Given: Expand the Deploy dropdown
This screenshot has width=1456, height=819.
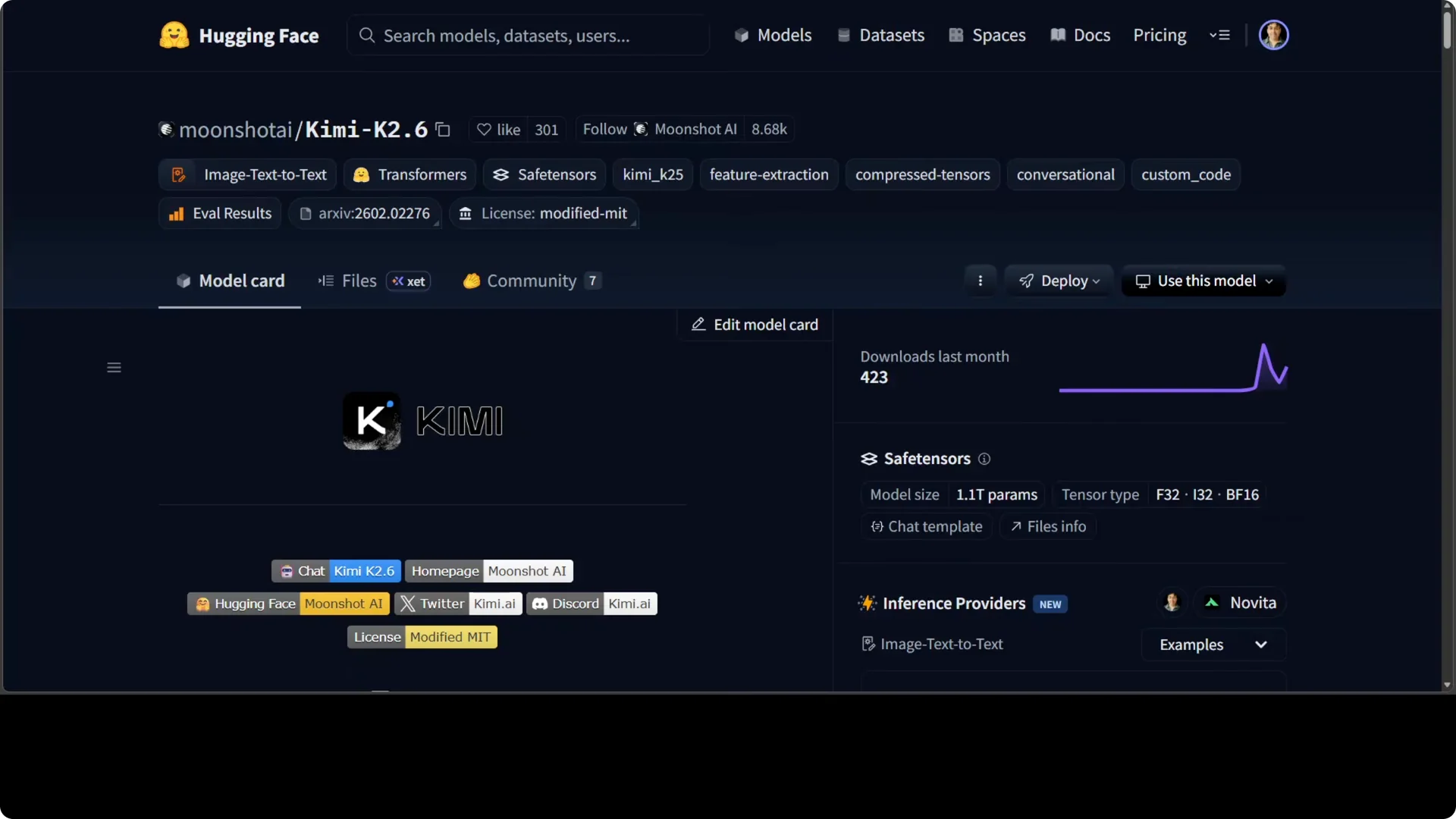Looking at the screenshot, I should coord(1059,281).
